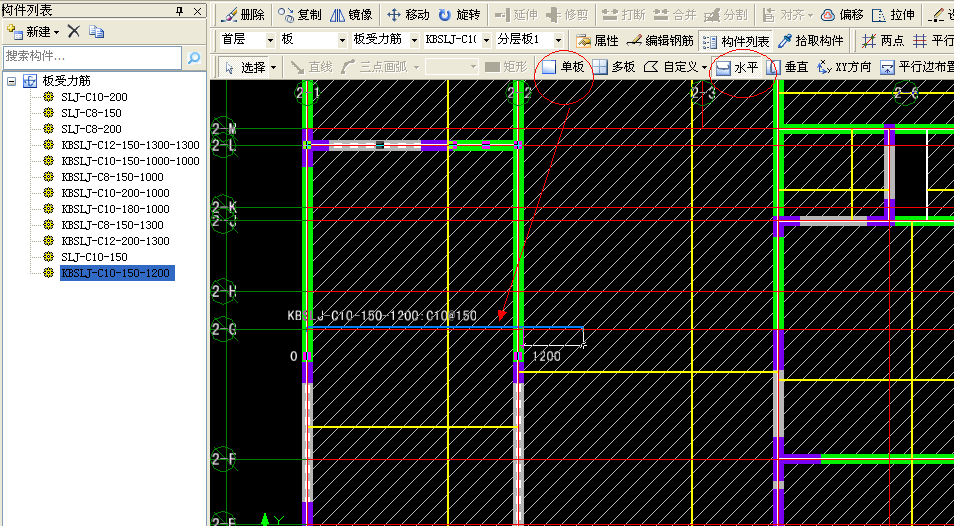
Task: Select SLJ-C10-150 in the list
Action: 94,257
